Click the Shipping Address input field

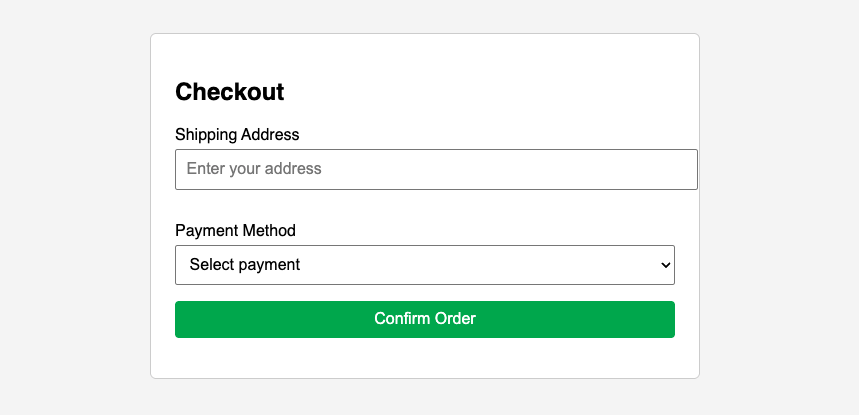pyautogui.click(x=436, y=169)
